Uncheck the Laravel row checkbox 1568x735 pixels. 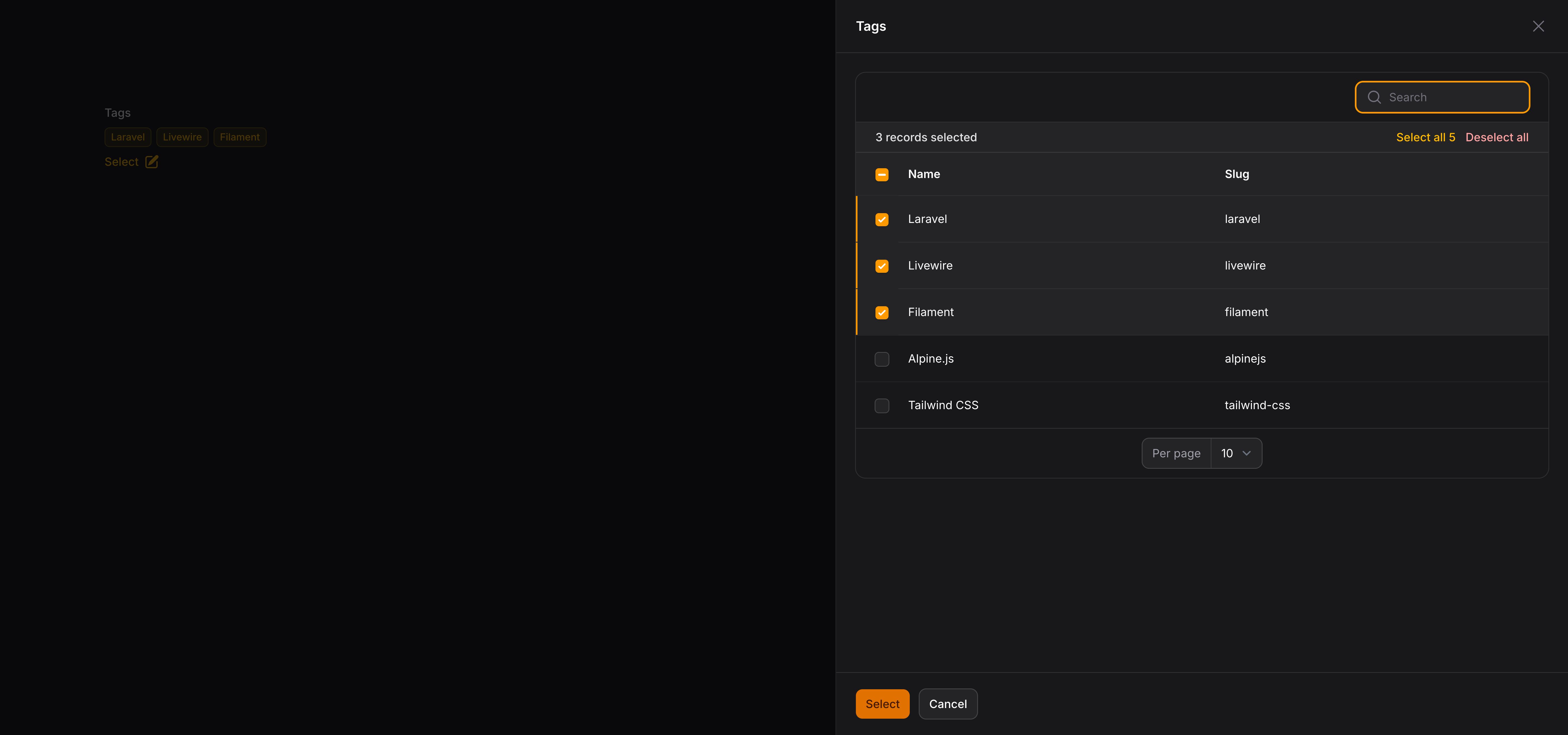881,220
